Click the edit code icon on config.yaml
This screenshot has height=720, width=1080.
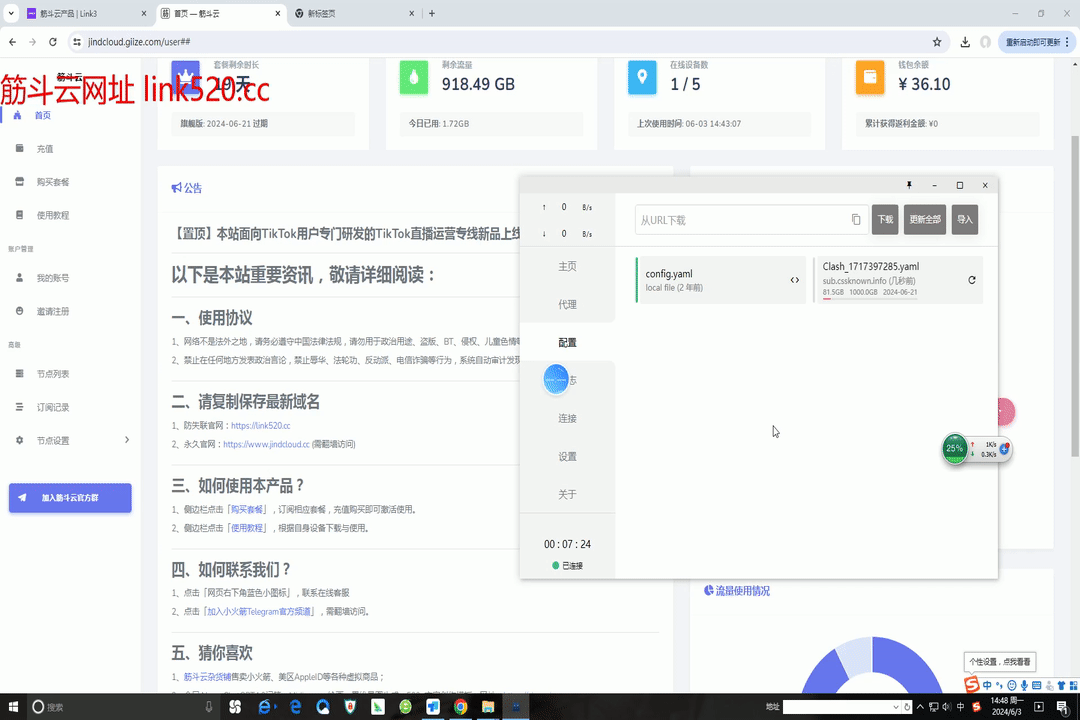(x=795, y=280)
